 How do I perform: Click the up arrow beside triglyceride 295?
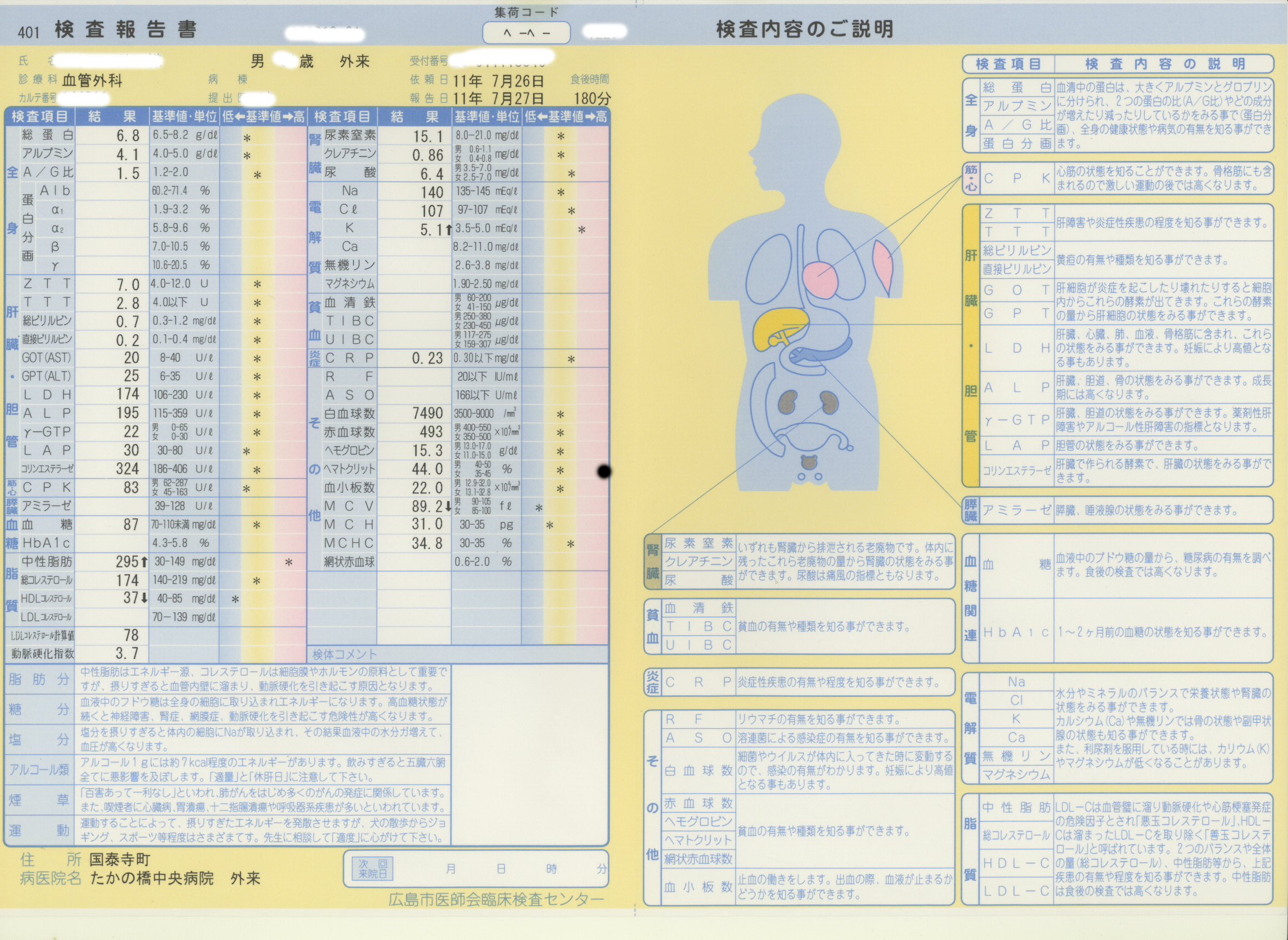[x=144, y=562]
